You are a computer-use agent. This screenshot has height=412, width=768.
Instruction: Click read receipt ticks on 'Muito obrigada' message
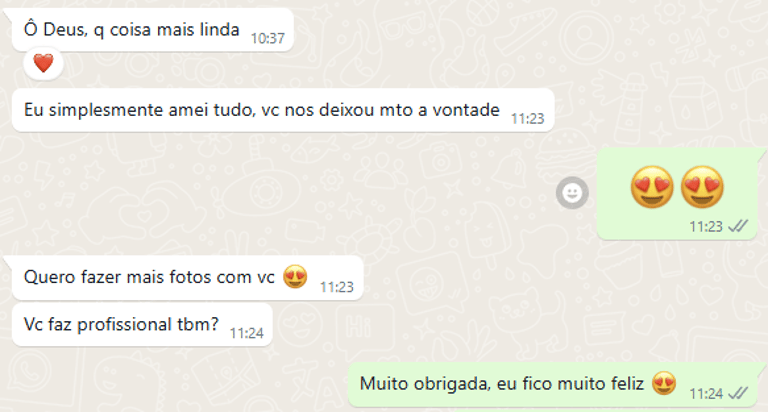(738, 393)
